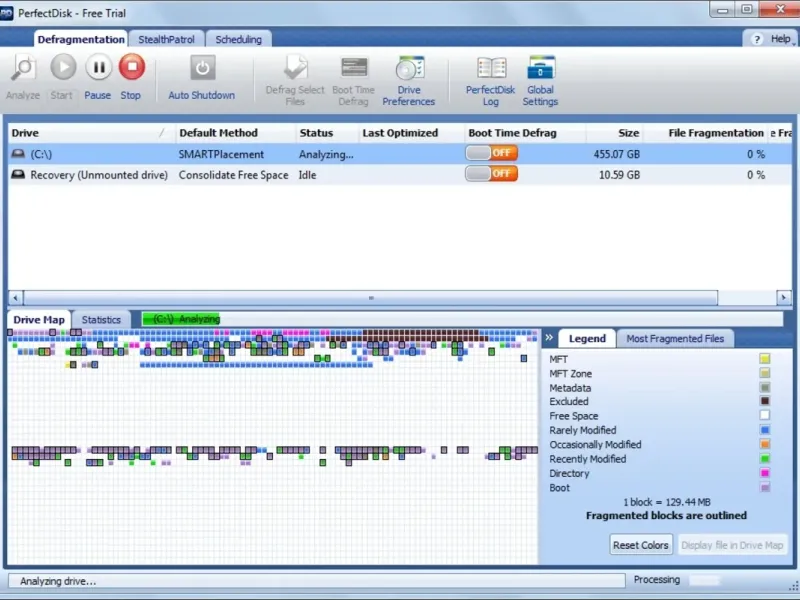
Task: Click the Pause defragmentation icon
Action: (98, 68)
